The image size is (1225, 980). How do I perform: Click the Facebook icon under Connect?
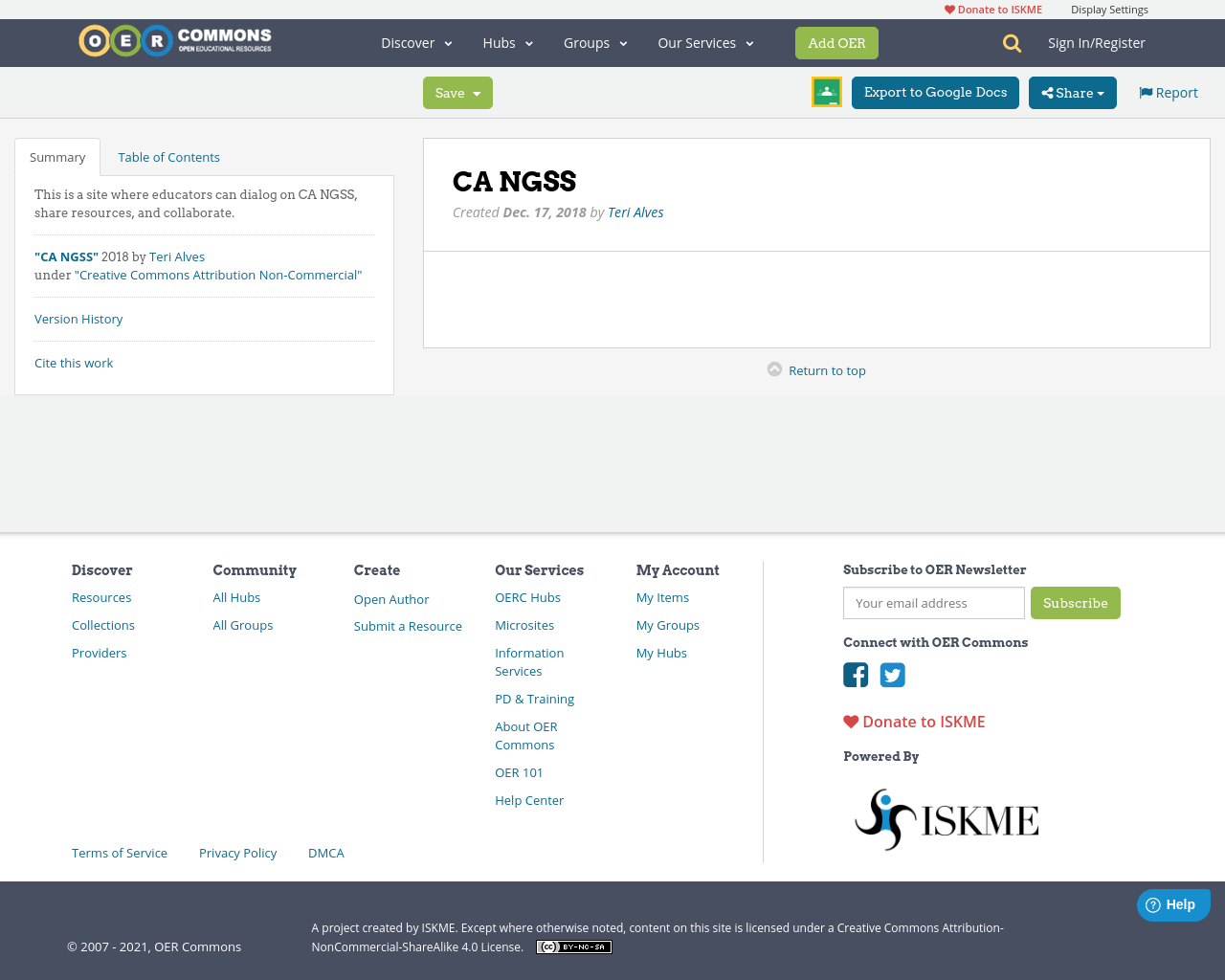(x=856, y=676)
